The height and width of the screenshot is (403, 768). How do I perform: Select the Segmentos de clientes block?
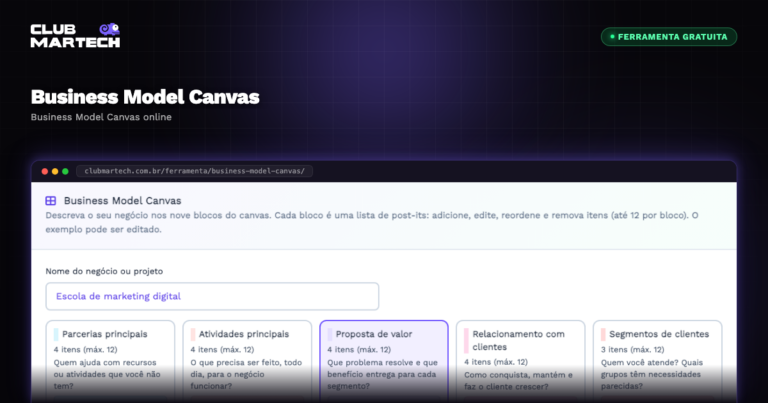pos(657,361)
